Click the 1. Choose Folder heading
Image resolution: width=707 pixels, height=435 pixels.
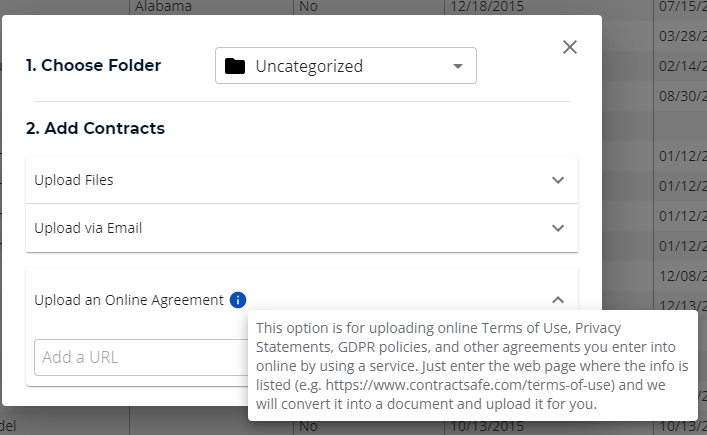tap(93, 65)
